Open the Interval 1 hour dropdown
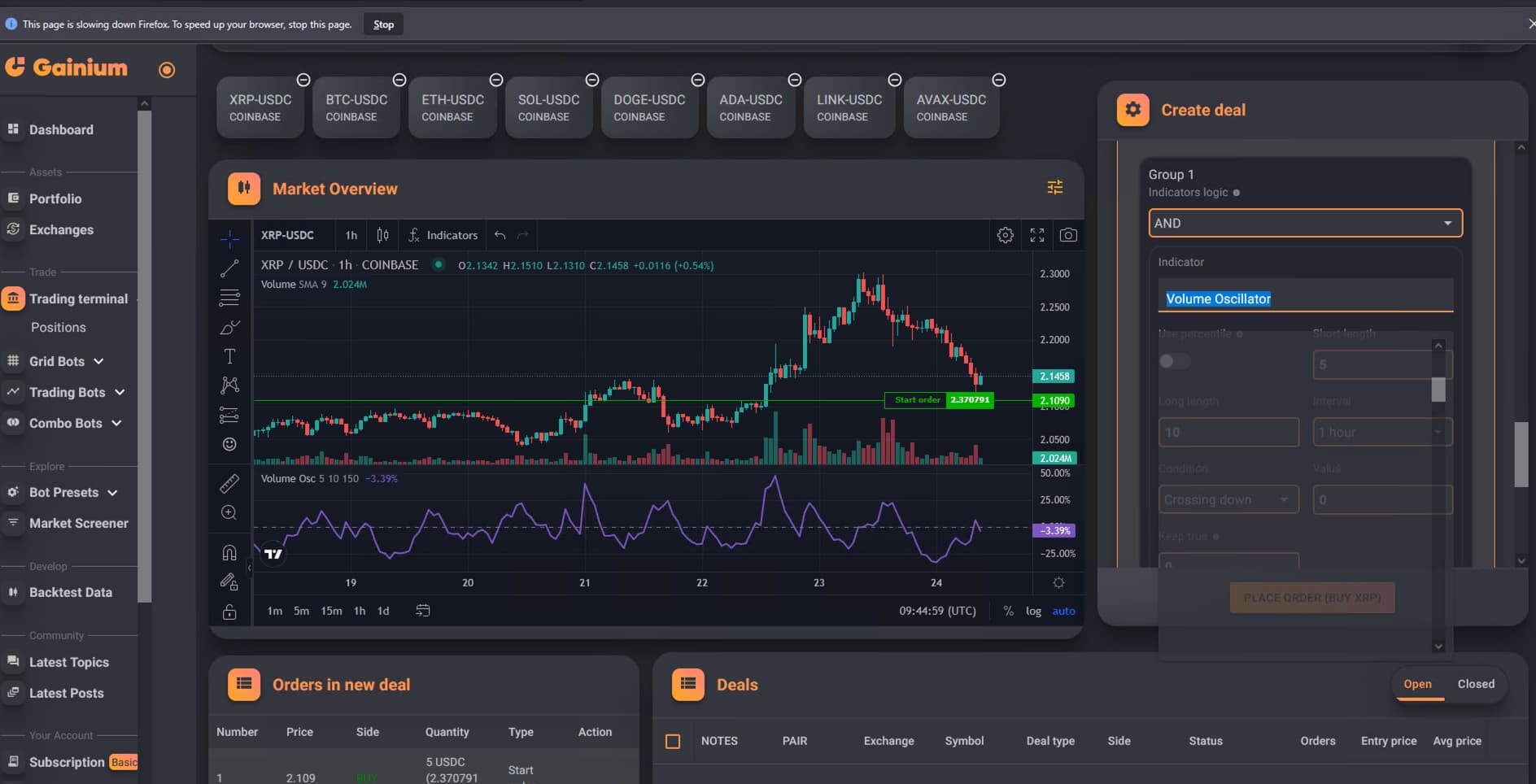Screen dimensions: 1536x784 tap(1382, 432)
